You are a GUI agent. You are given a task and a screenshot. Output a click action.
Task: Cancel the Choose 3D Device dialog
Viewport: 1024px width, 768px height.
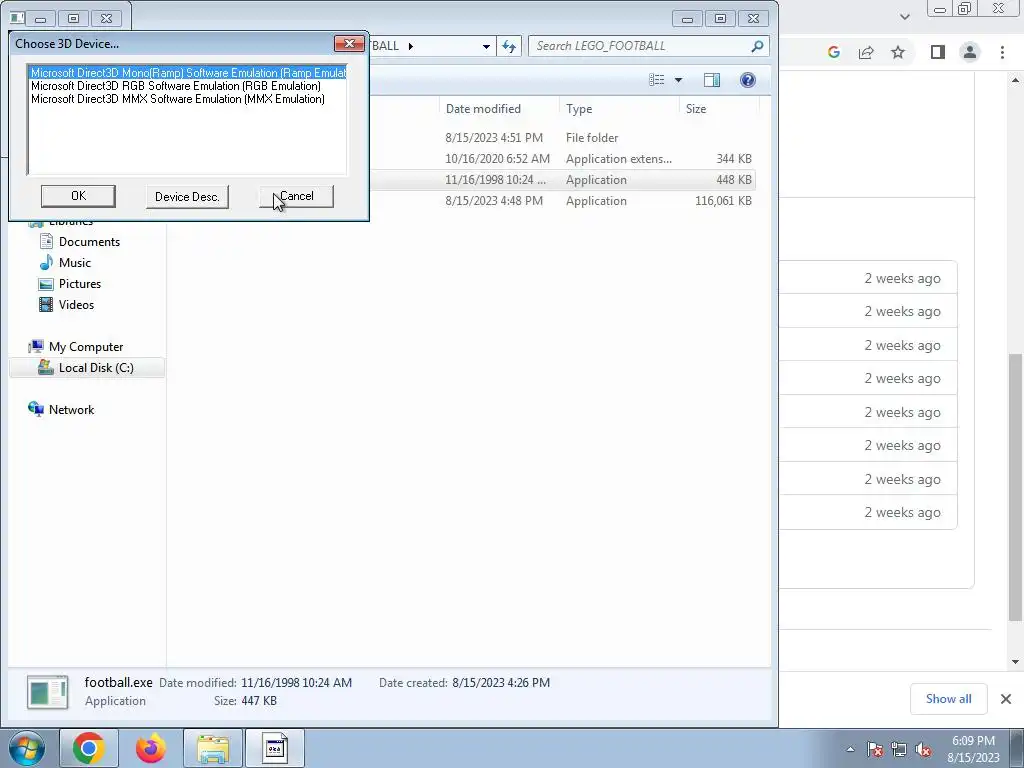point(296,196)
